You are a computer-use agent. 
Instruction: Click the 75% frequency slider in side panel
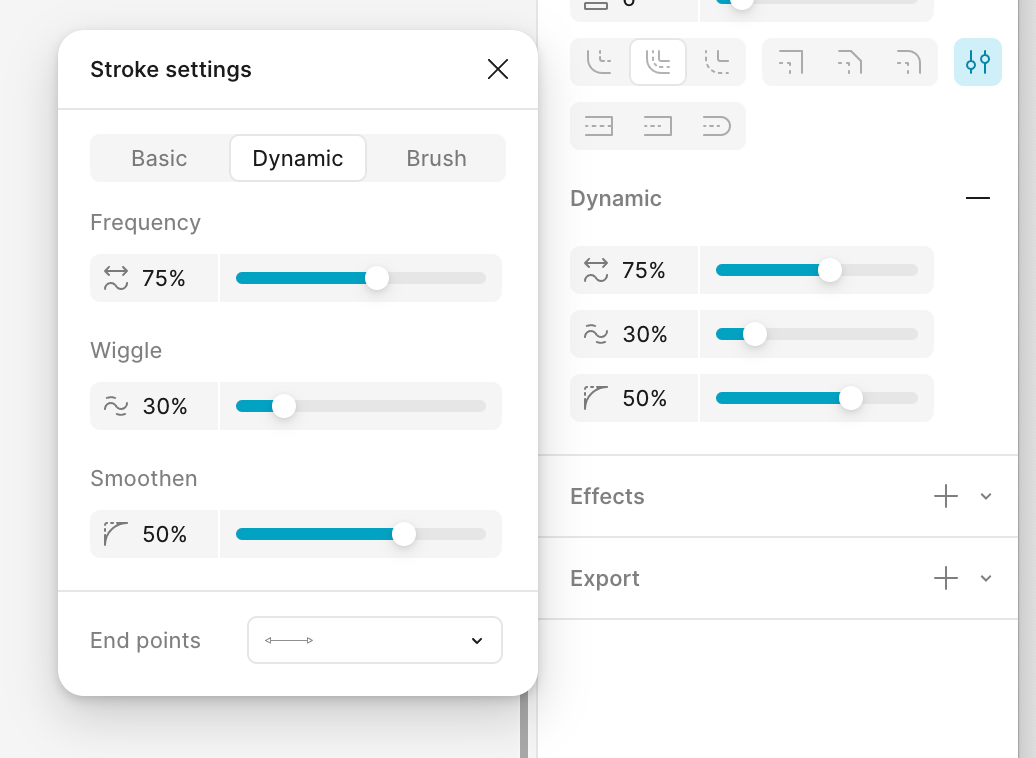pyautogui.click(x=817, y=270)
